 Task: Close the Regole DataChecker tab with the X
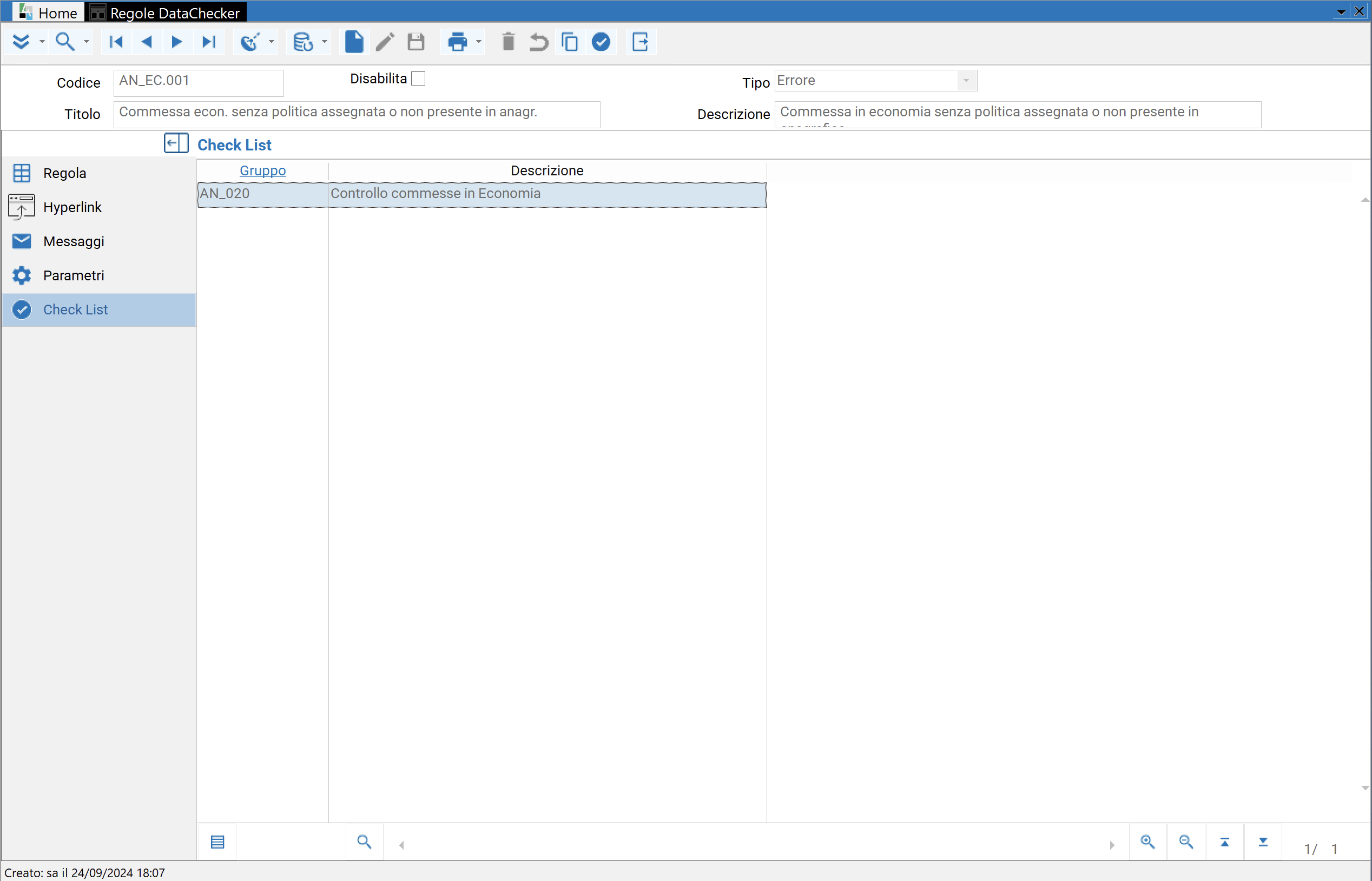[x=1360, y=11]
